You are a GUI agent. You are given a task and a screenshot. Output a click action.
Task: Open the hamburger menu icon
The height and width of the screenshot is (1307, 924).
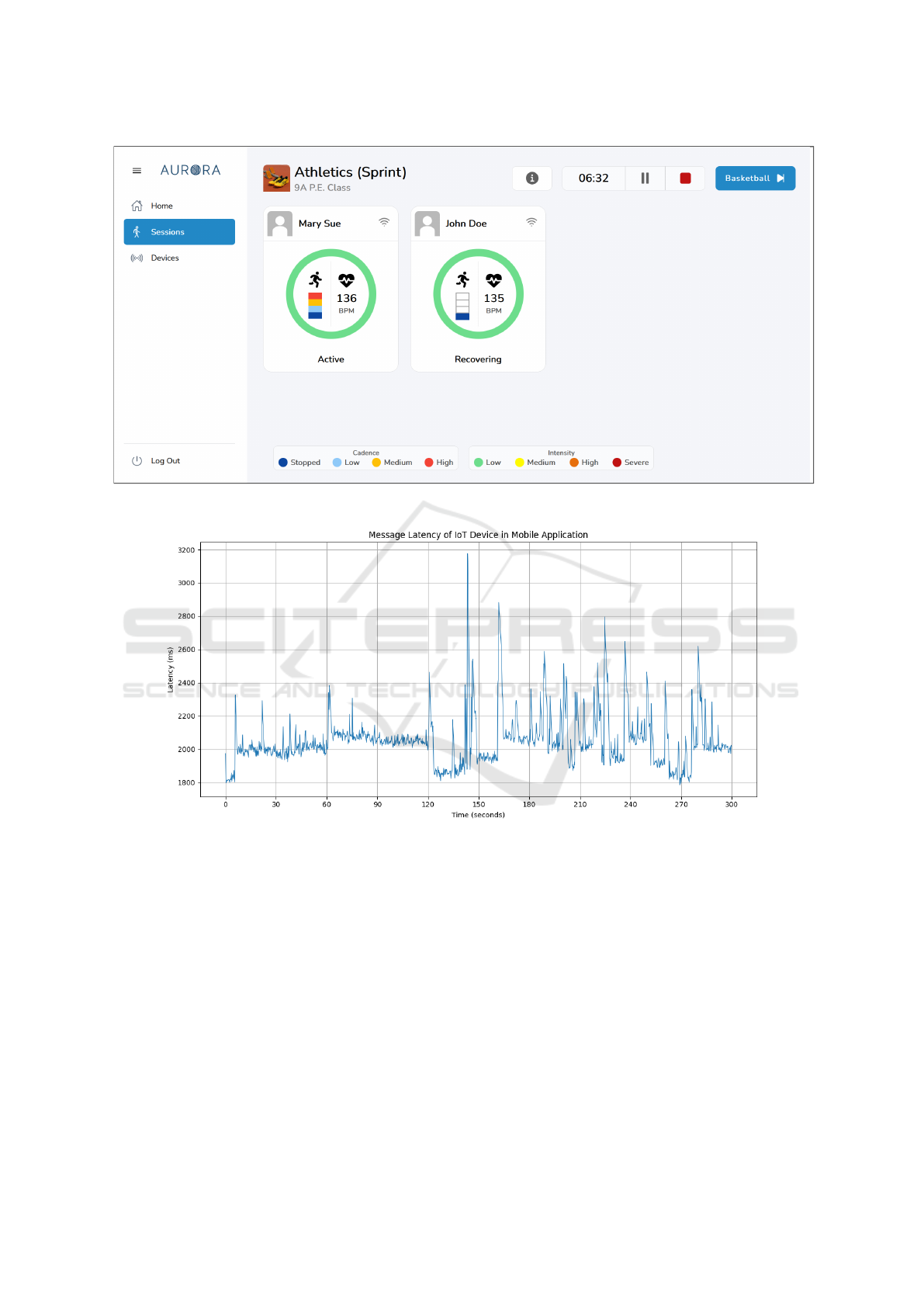[x=137, y=171]
